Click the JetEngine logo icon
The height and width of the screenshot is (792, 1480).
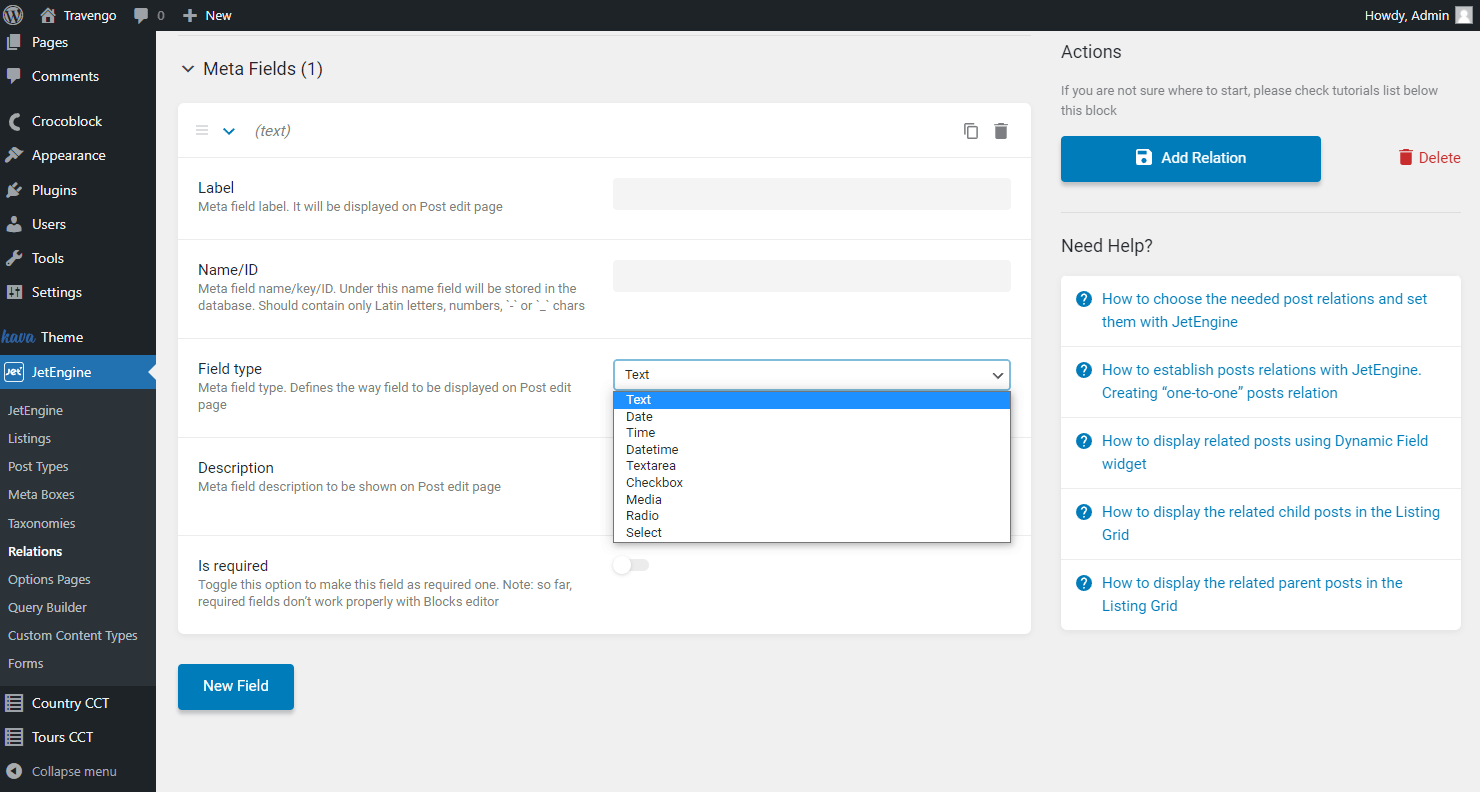click(x=14, y=372)
